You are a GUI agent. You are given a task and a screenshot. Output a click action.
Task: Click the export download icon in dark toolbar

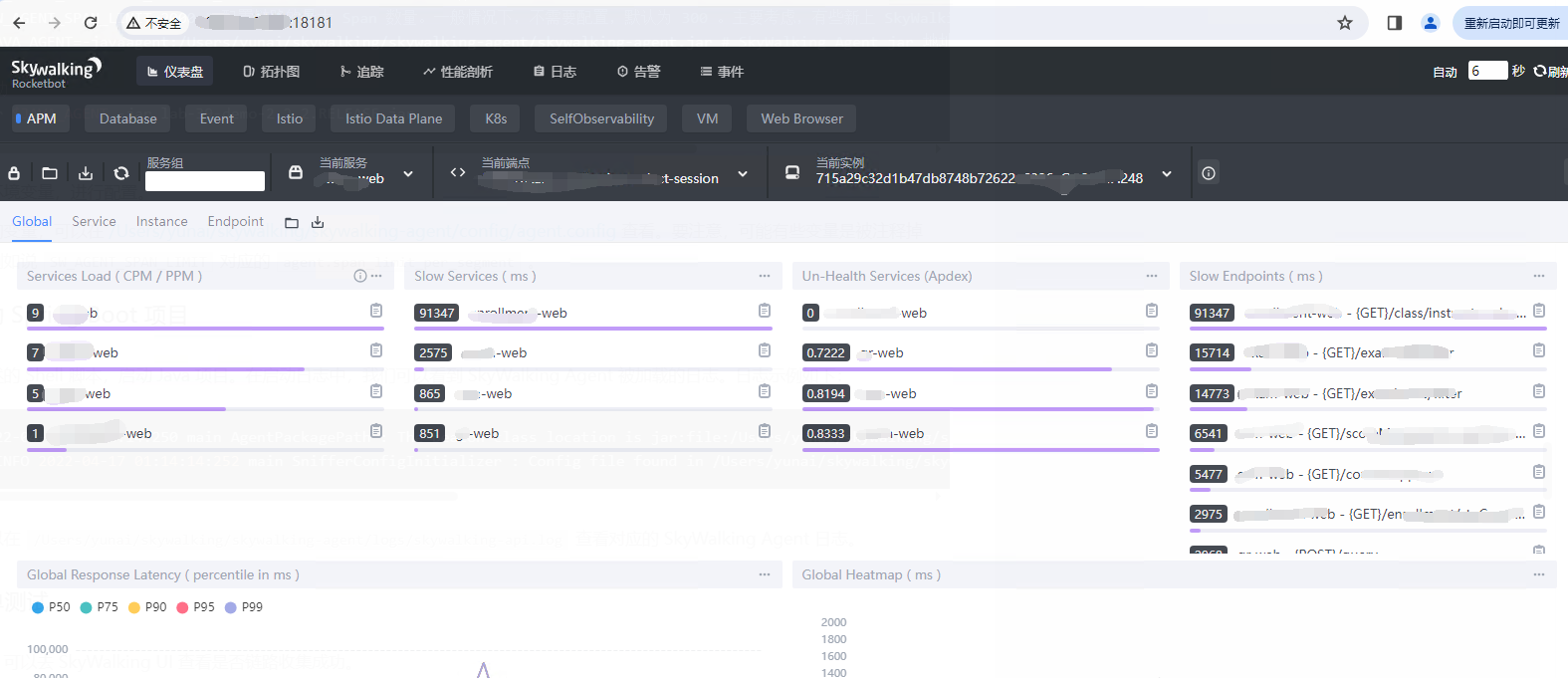[86, 173]
